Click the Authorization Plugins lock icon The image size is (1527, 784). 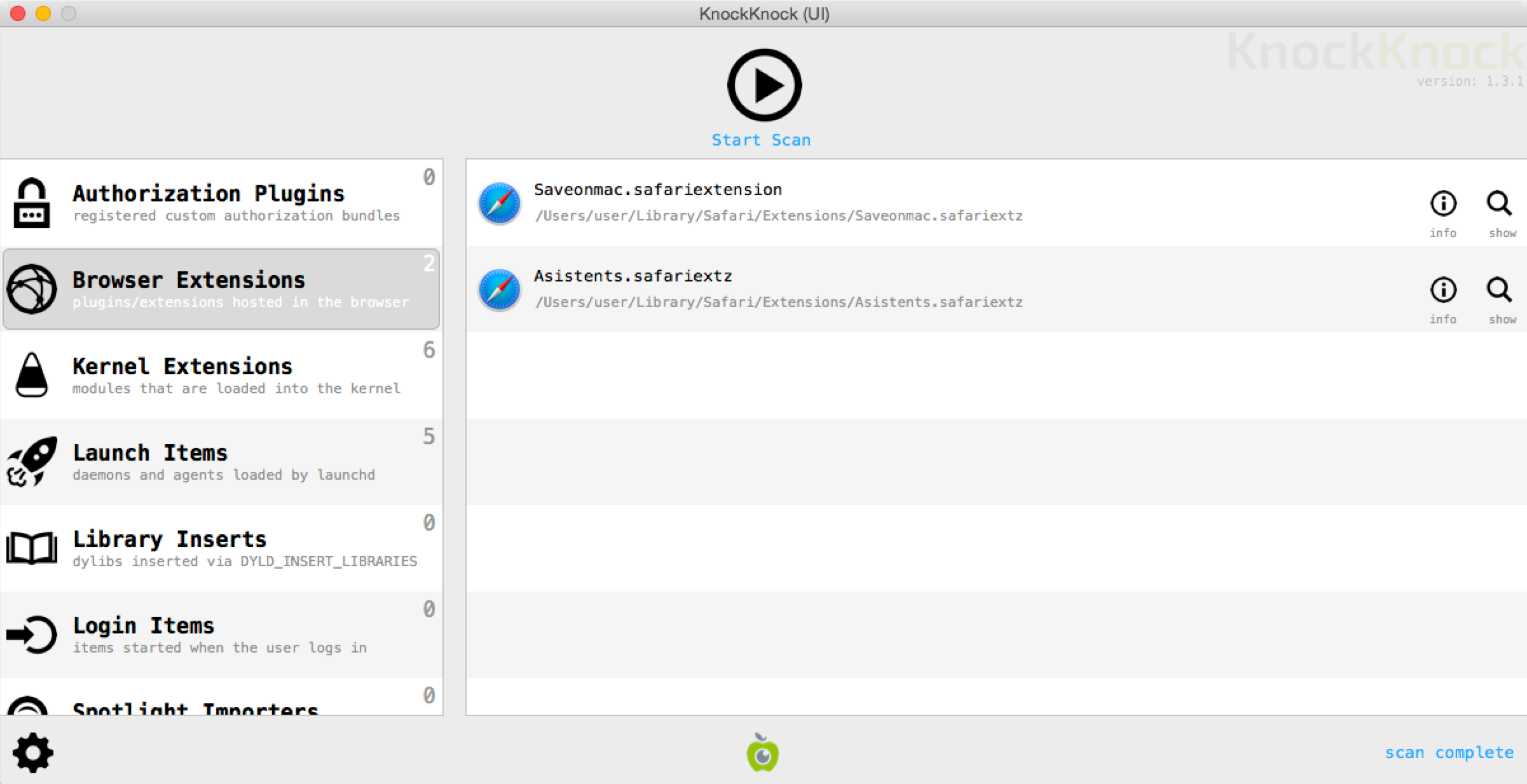coord(32,203)
